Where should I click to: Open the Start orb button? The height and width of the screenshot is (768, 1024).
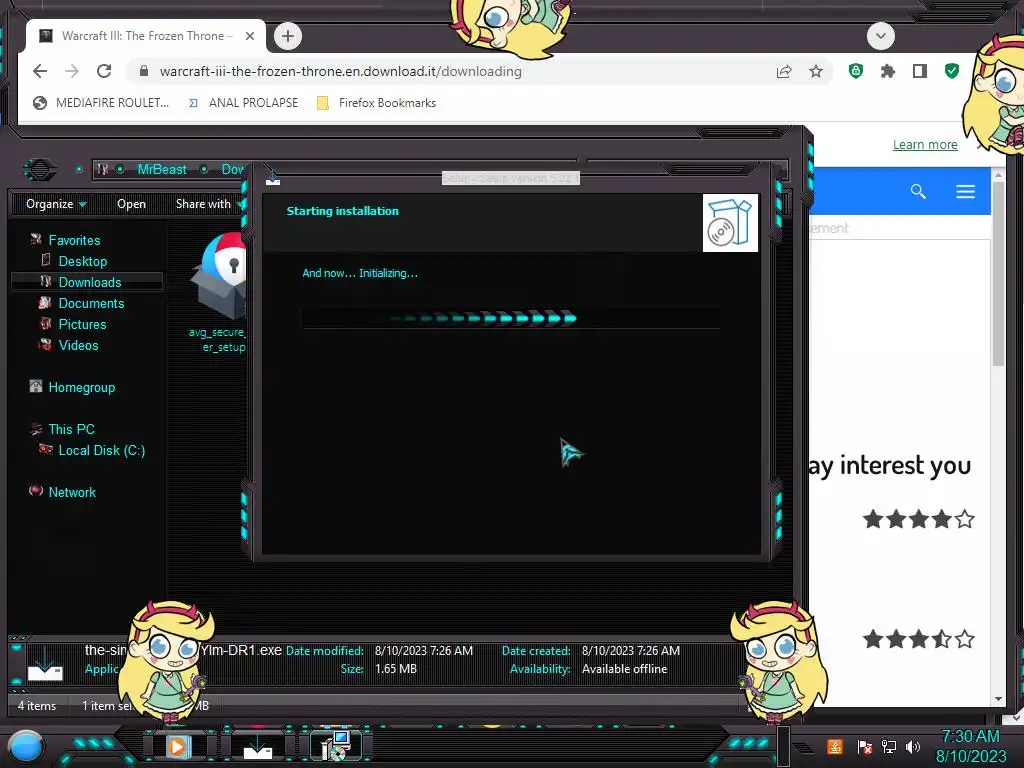tap(26, 746)
